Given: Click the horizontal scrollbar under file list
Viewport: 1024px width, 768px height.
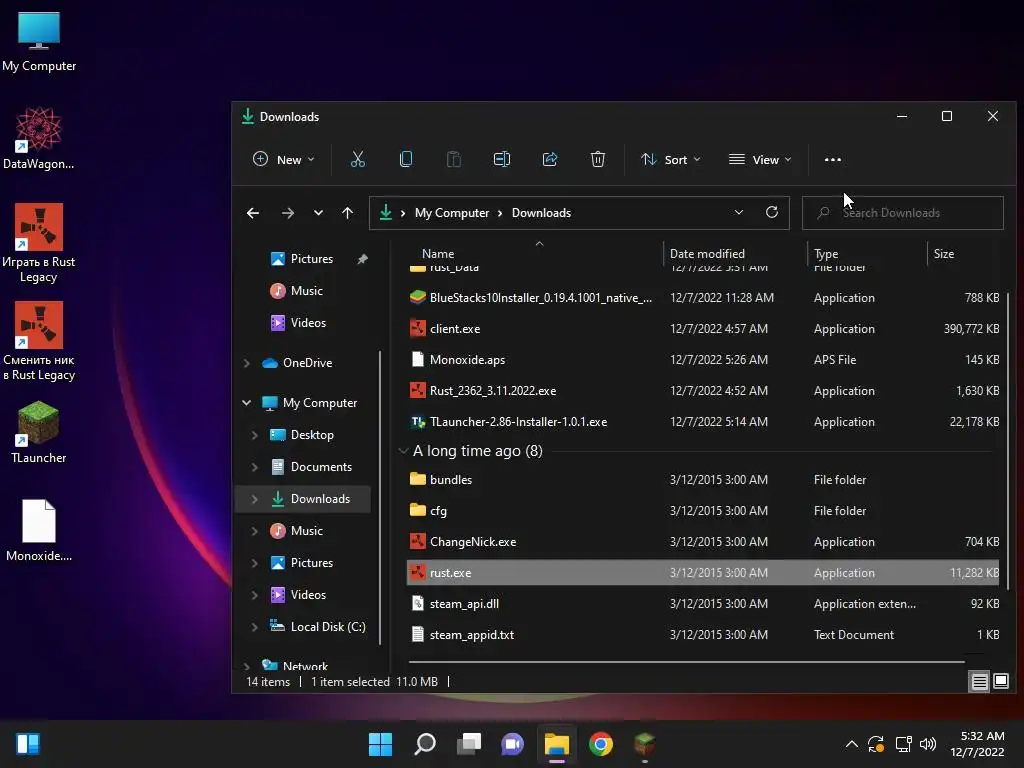Looking at the screenshot, I should [x=686, y=662].
